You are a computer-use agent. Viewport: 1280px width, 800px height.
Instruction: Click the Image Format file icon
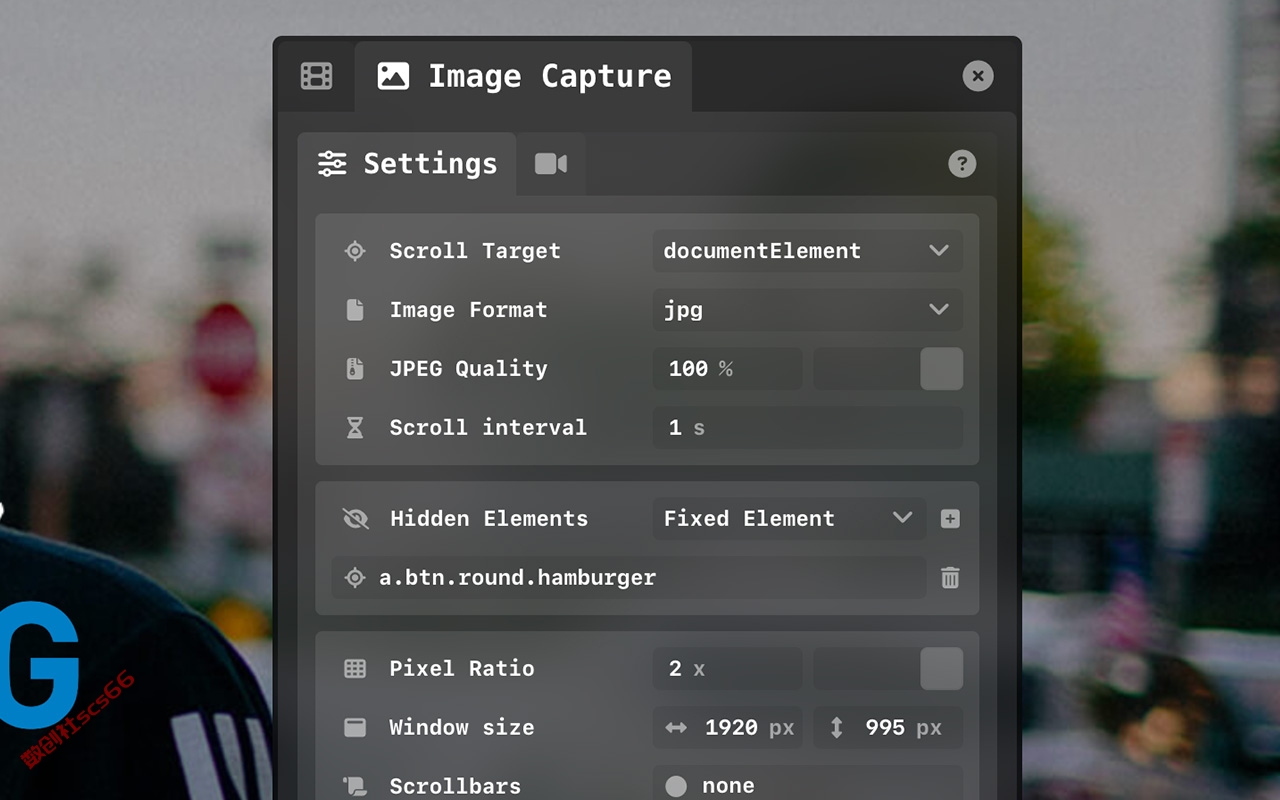tap(355, 310)
